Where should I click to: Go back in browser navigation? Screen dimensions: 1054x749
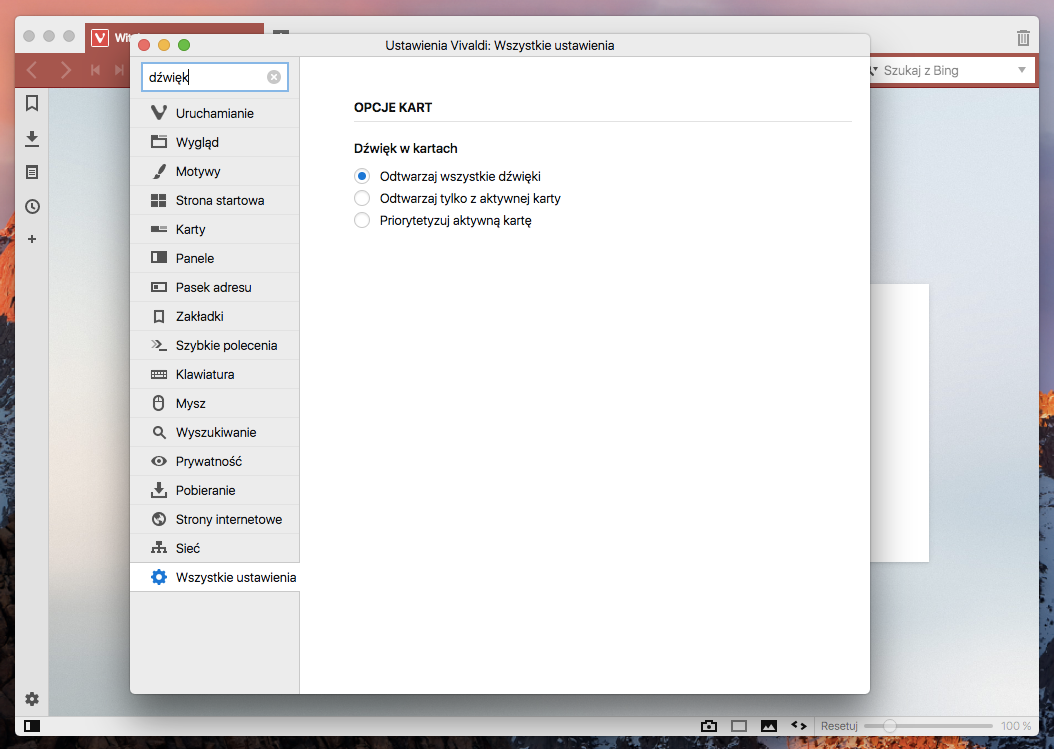tap(32, 69)
